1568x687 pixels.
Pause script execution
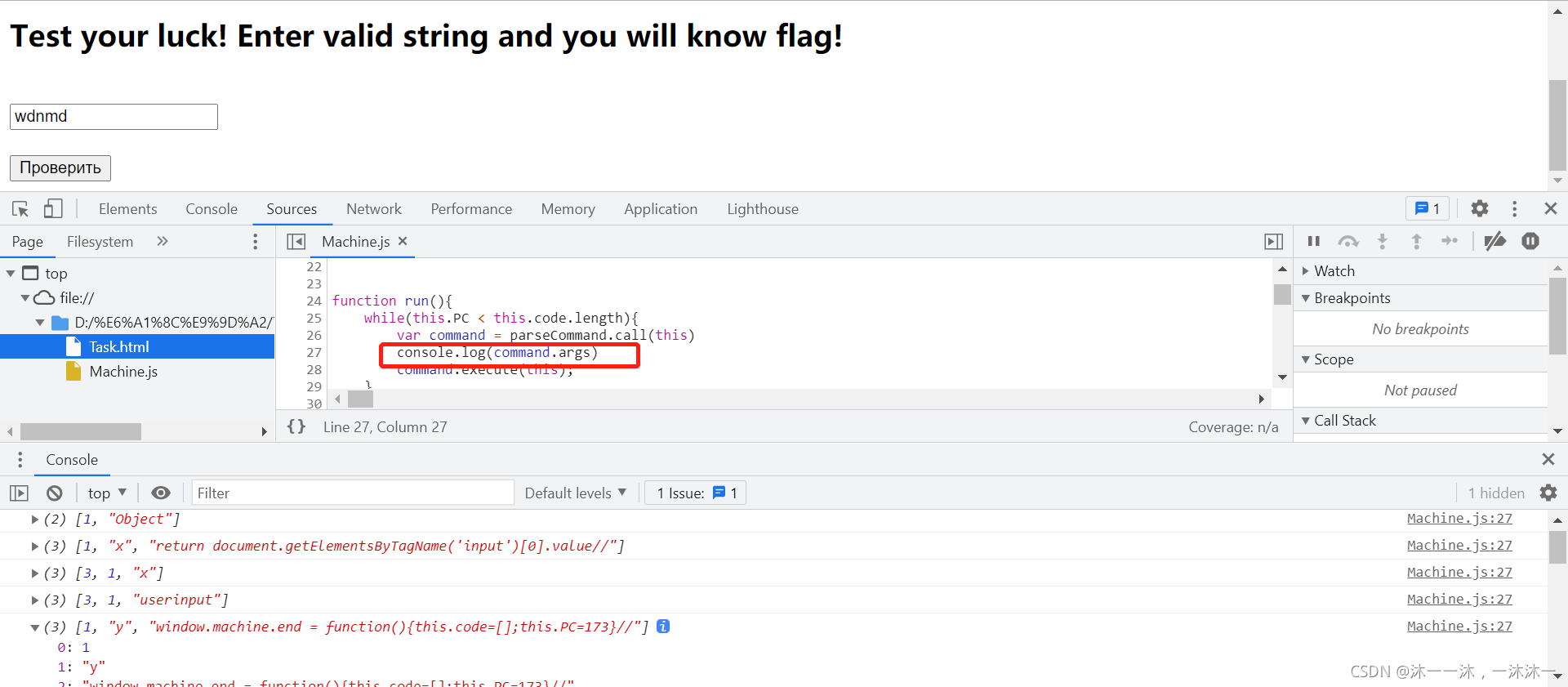tap(1313, 241)
